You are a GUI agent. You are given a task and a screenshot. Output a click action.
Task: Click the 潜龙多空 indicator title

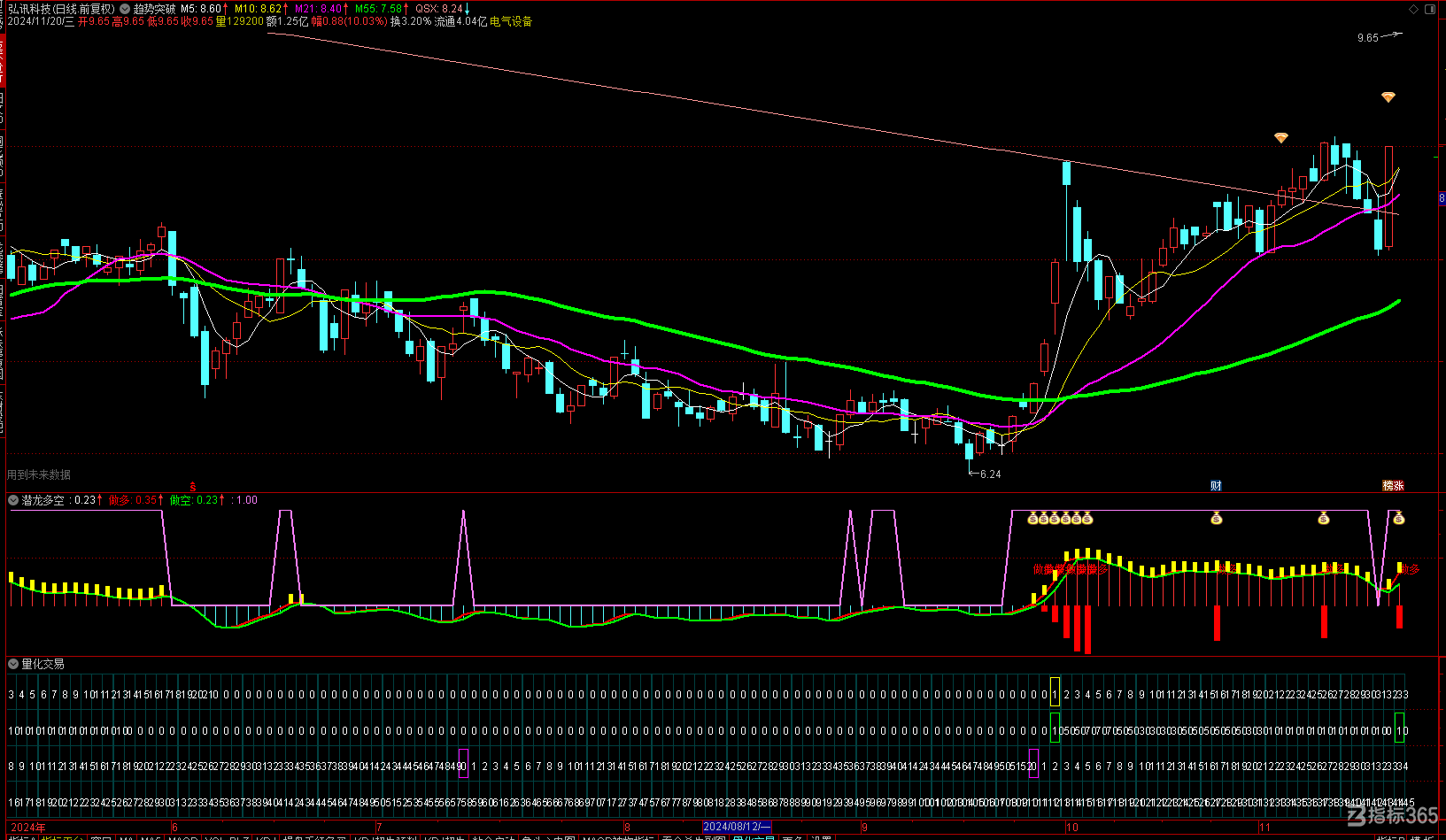click(x=43, y=500)
